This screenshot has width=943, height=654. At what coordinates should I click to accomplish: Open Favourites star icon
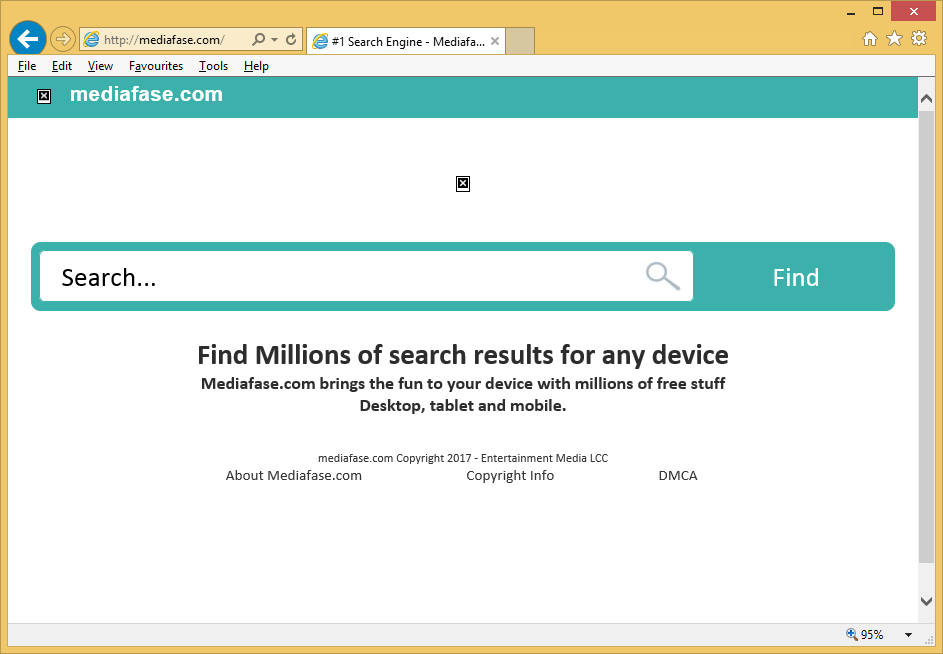pos(894,39)
